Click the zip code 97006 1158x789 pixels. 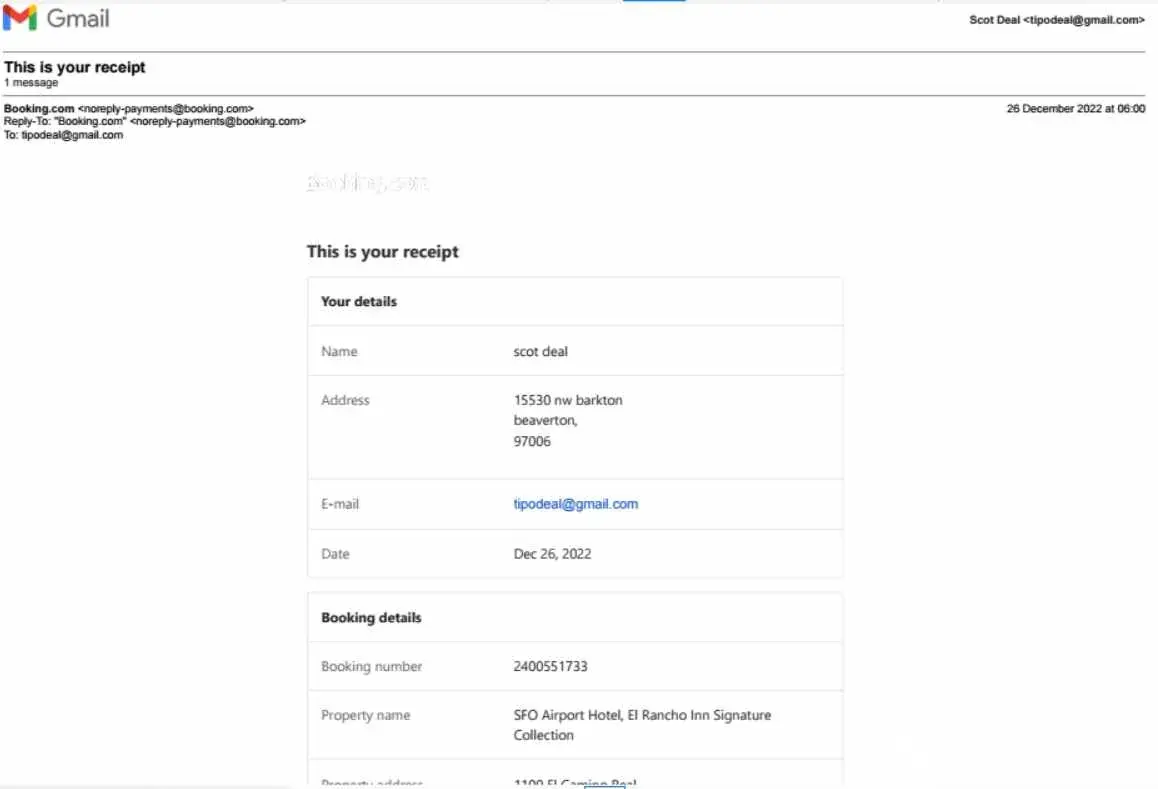532,441
